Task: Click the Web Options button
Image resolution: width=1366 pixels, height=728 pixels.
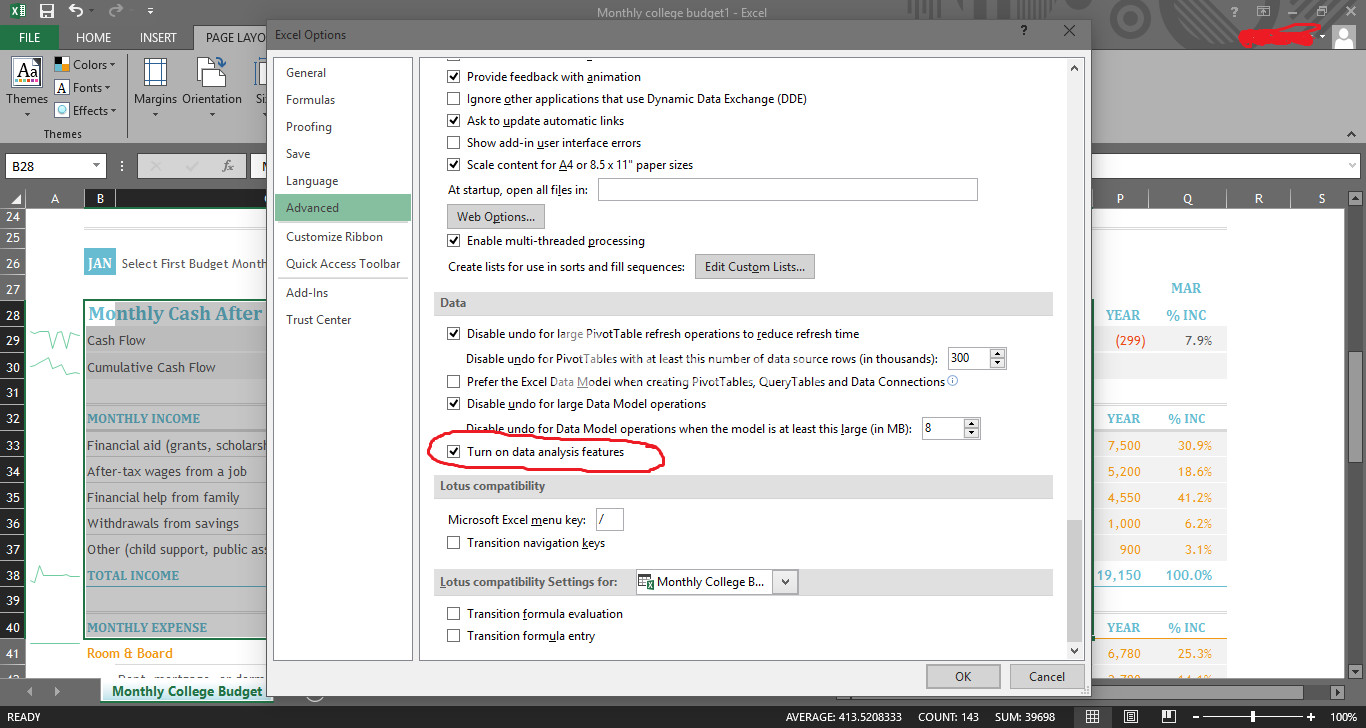Action: pyautogui.click(x=495, y=217)
